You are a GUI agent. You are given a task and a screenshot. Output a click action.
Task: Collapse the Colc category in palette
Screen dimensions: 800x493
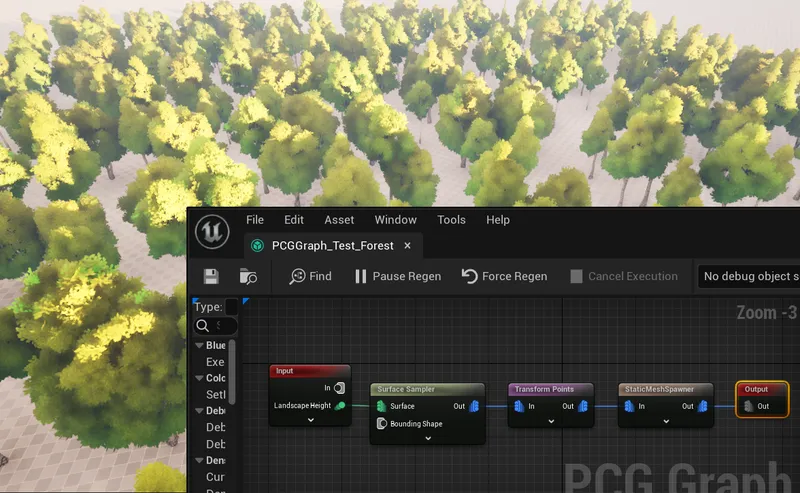click(199, 378)
